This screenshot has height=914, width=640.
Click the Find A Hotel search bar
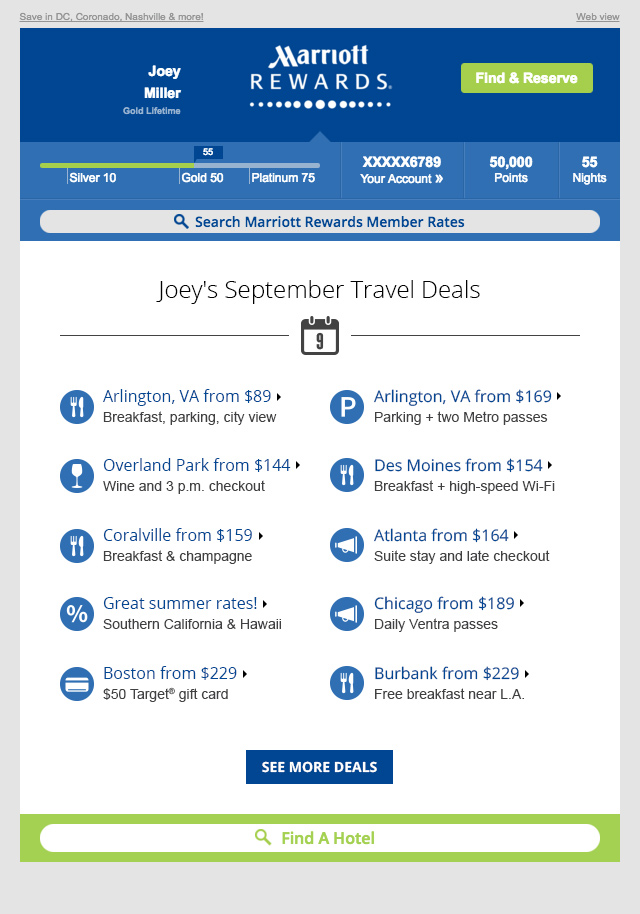(320, 838)
